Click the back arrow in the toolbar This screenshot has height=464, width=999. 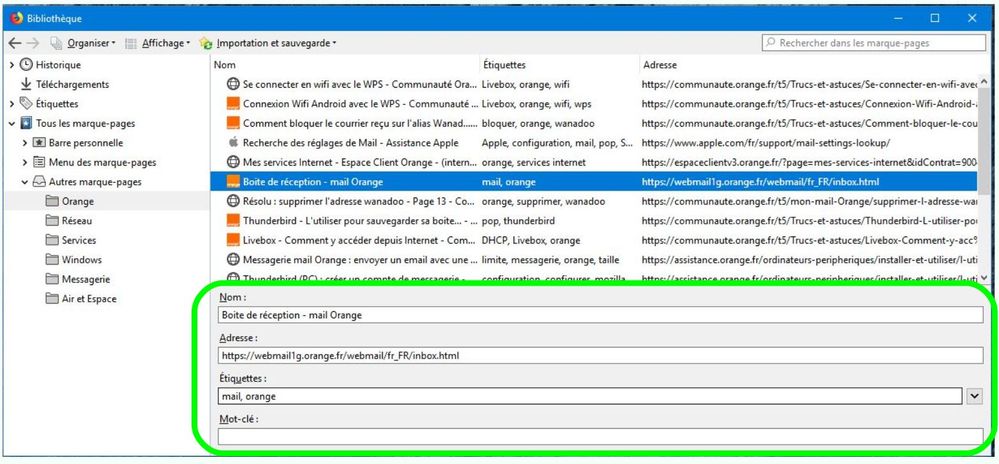[15, 43]
